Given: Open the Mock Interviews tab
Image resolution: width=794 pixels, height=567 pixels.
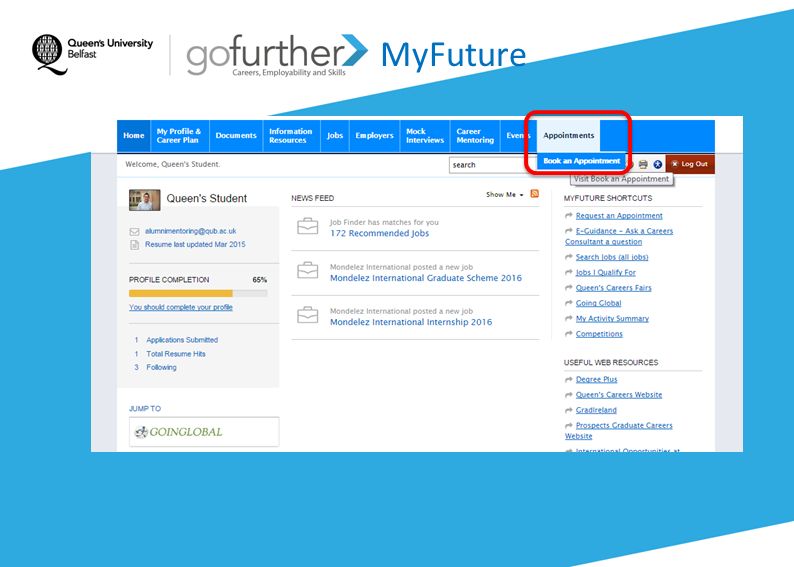Looking at the screenshot, I should point(425,136).
